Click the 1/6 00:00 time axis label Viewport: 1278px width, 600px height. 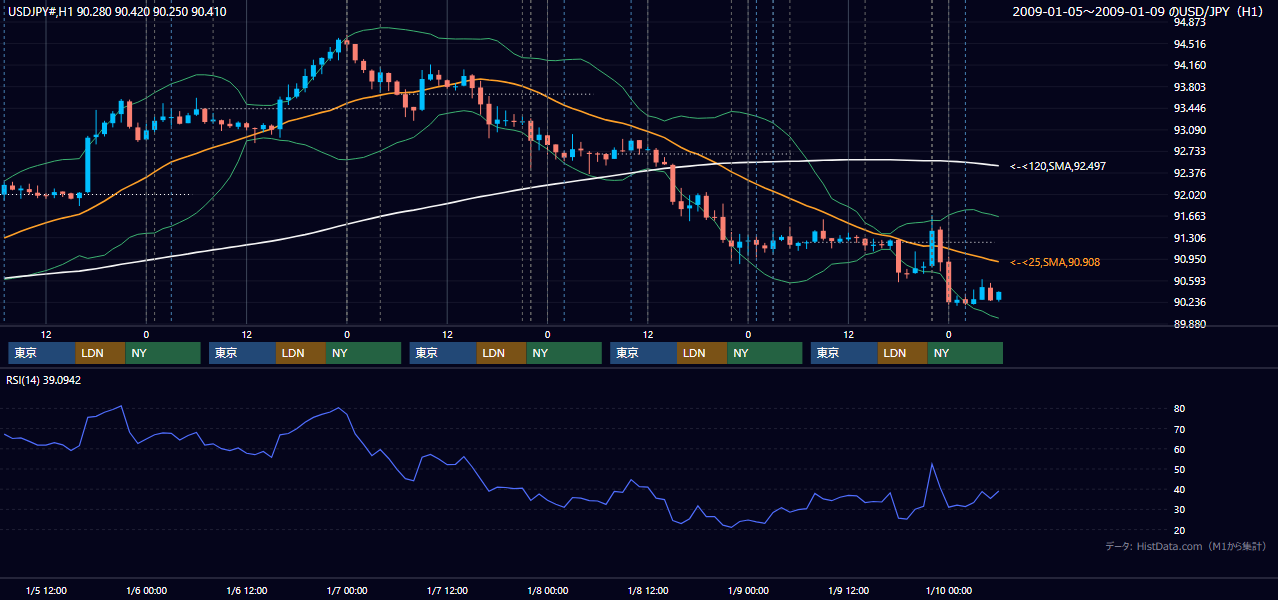tap(146, 590)
